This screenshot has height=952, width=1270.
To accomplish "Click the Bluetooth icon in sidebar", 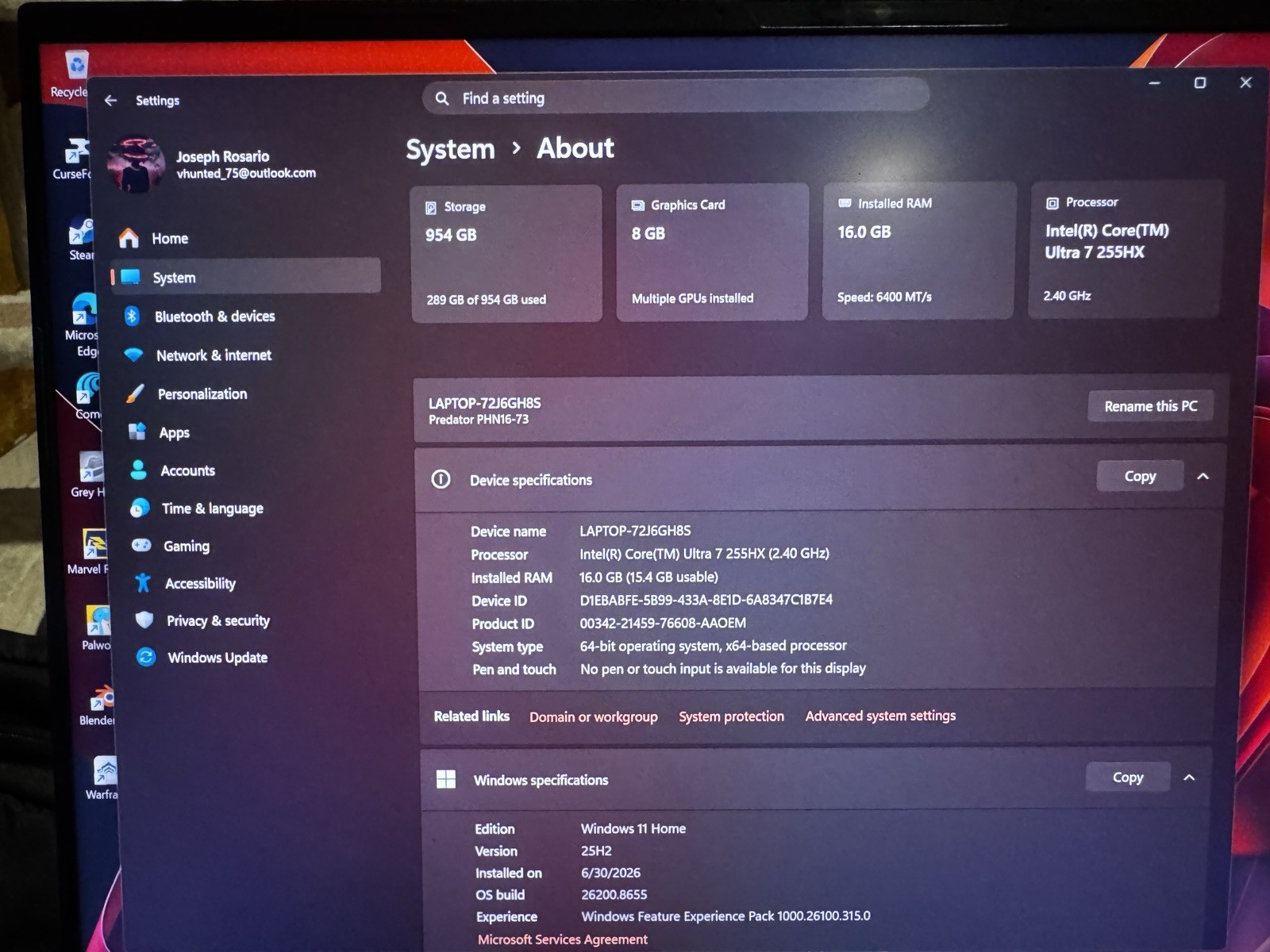I will coord(132,316).
